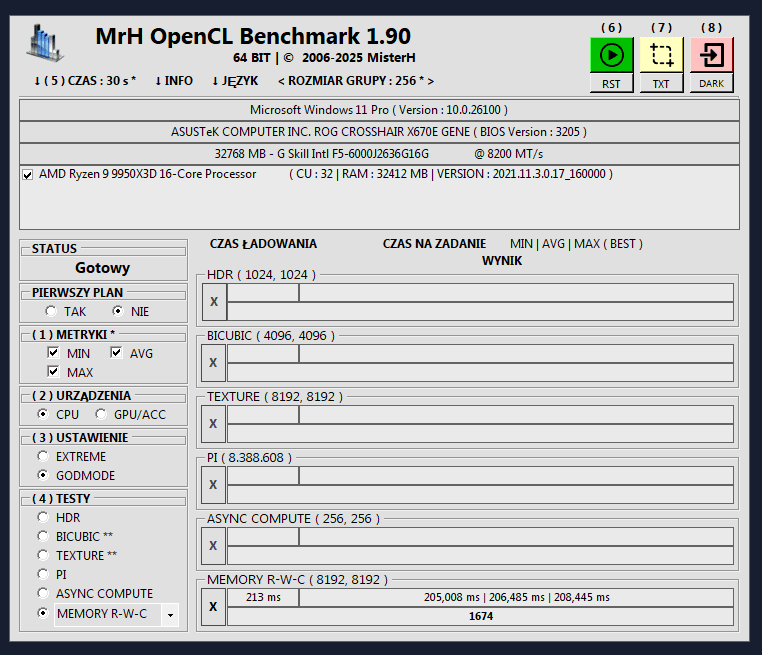This screenshot has width=762, height=655.
Task: Decrease ROZMIAR GRUPY with left arrow
Action: pos(281,81)
